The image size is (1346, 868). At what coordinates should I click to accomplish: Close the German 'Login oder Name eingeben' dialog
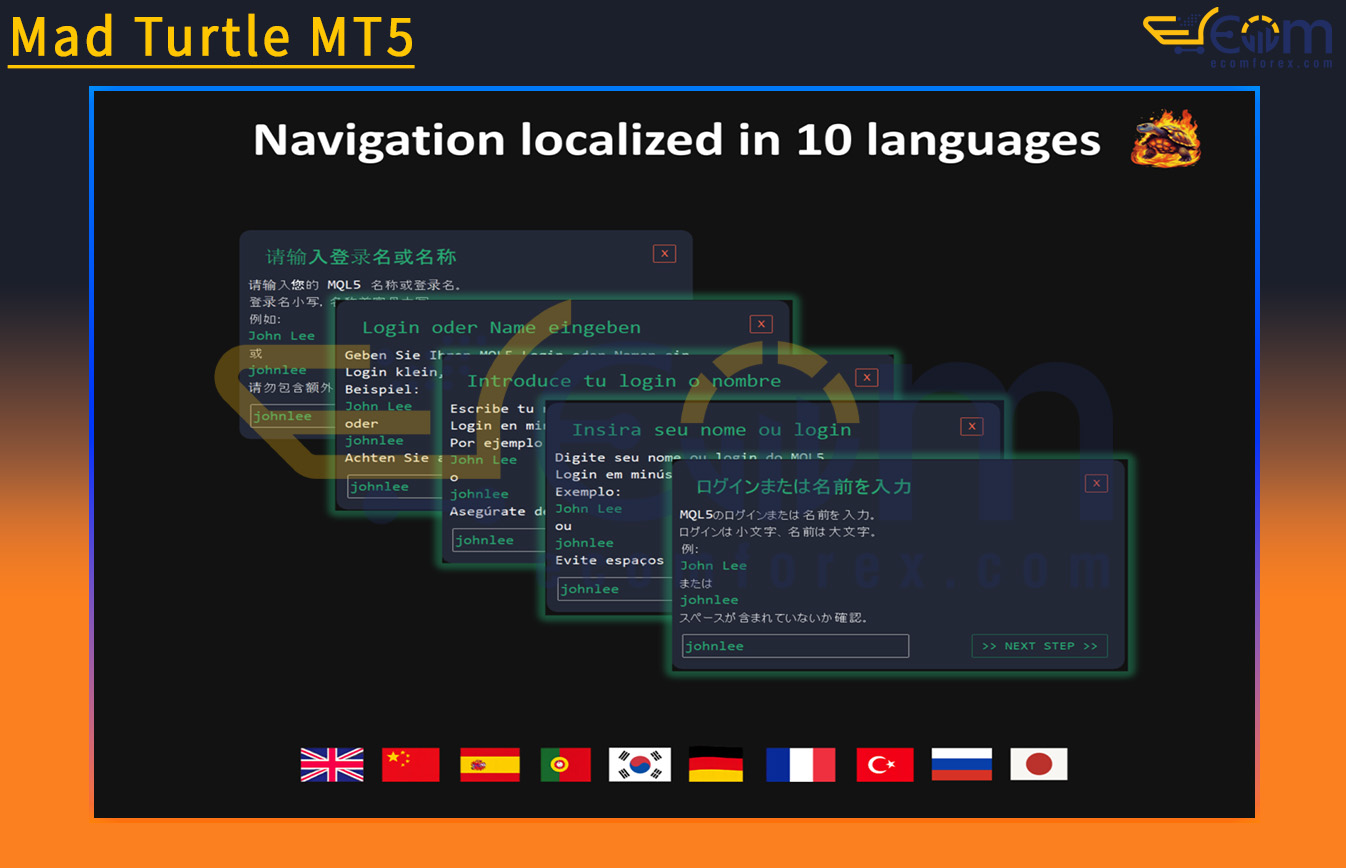click(761, 324)
